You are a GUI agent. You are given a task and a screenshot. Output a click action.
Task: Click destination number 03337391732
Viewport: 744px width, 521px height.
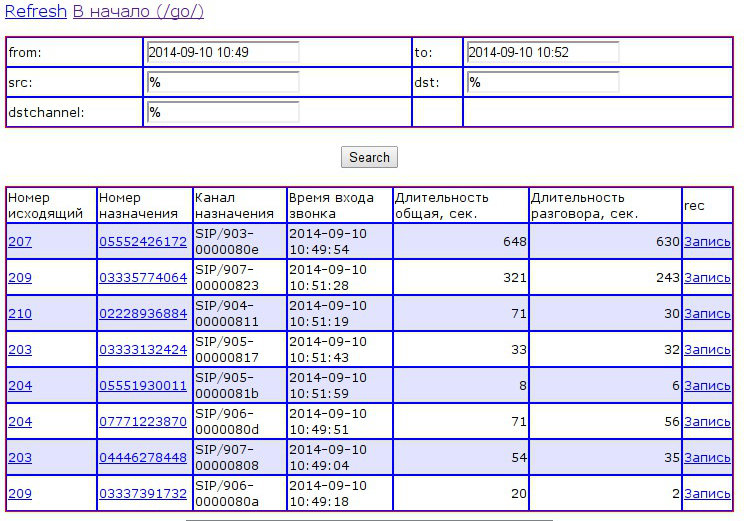(x=143, y=493)
